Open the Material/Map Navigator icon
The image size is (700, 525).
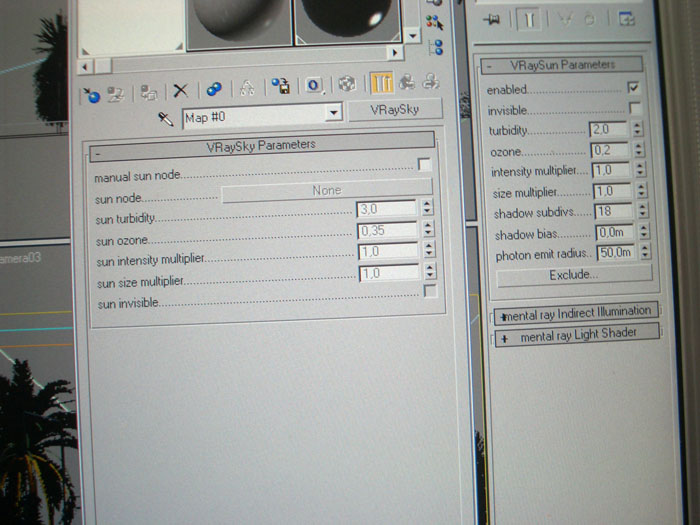[x=436, y=47]
